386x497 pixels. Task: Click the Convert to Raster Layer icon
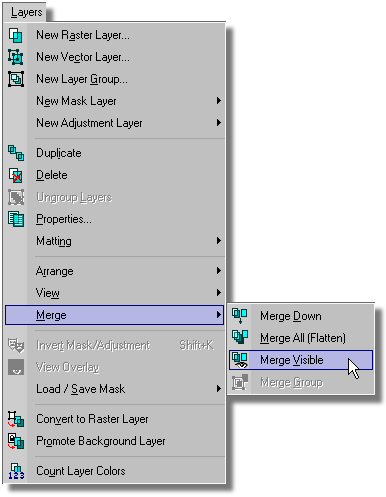tap(16, 419)
